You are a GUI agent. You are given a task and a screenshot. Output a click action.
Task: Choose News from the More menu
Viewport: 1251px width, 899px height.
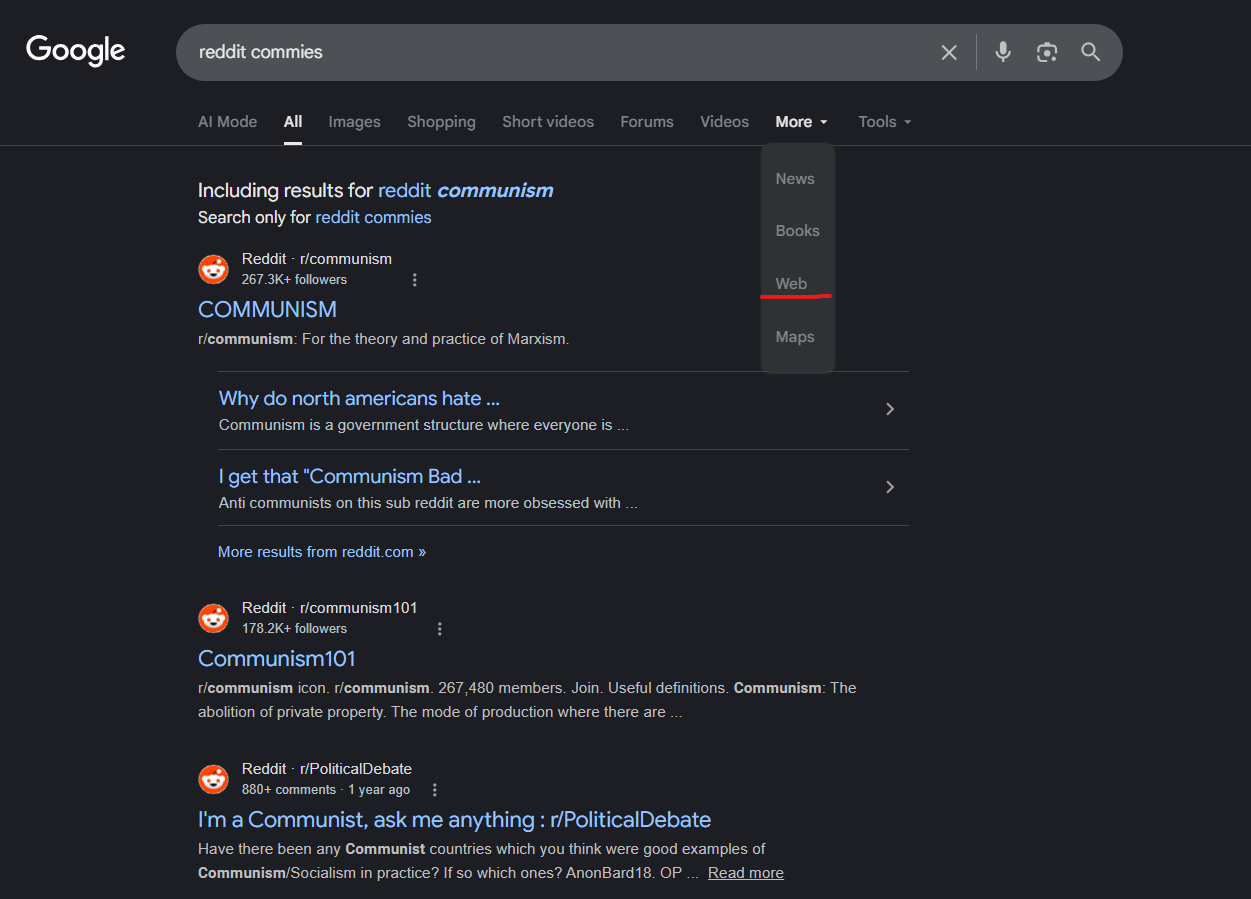[x=797, y=179]
